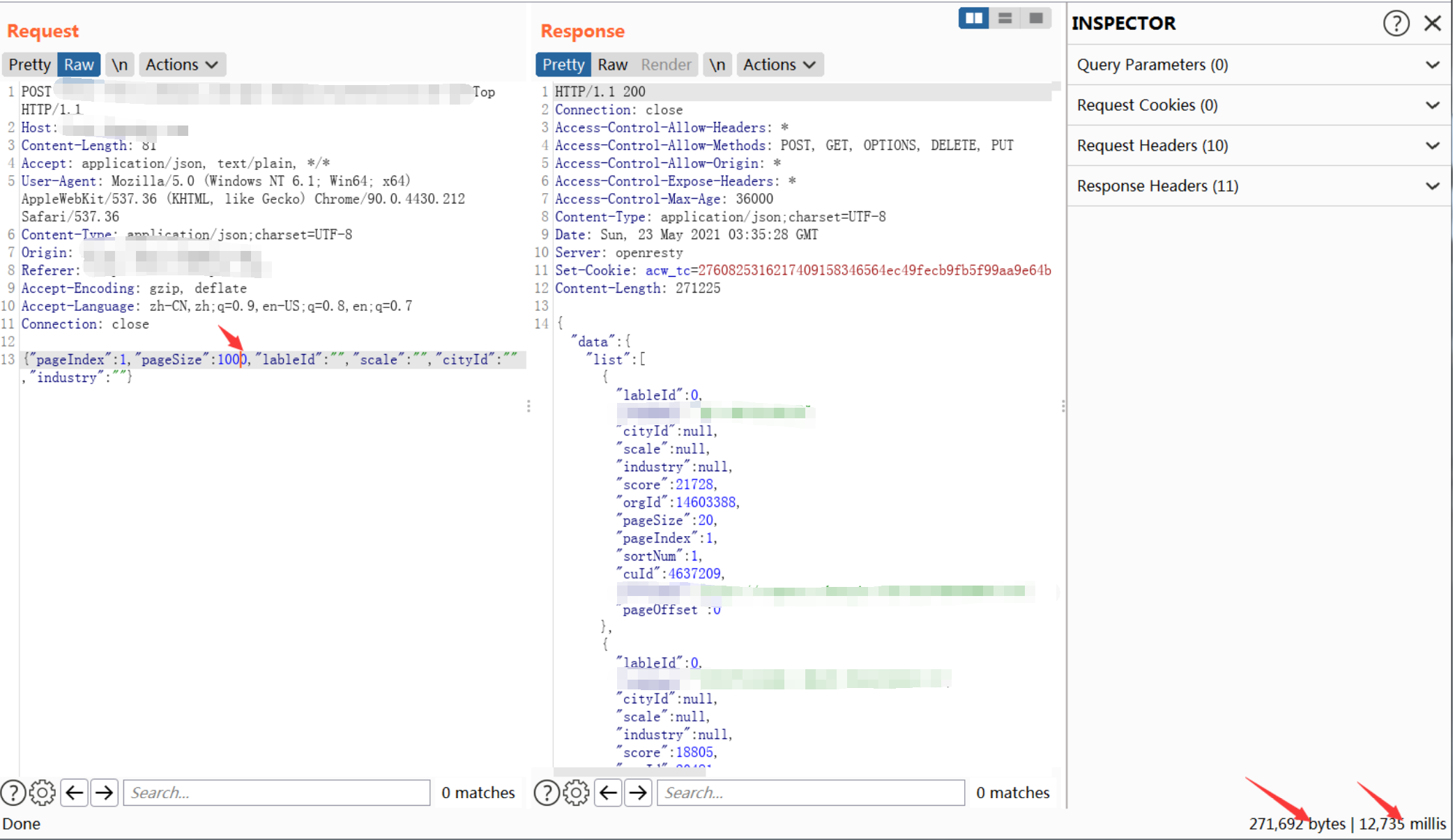Open Response search help icon

pos(547,793)
